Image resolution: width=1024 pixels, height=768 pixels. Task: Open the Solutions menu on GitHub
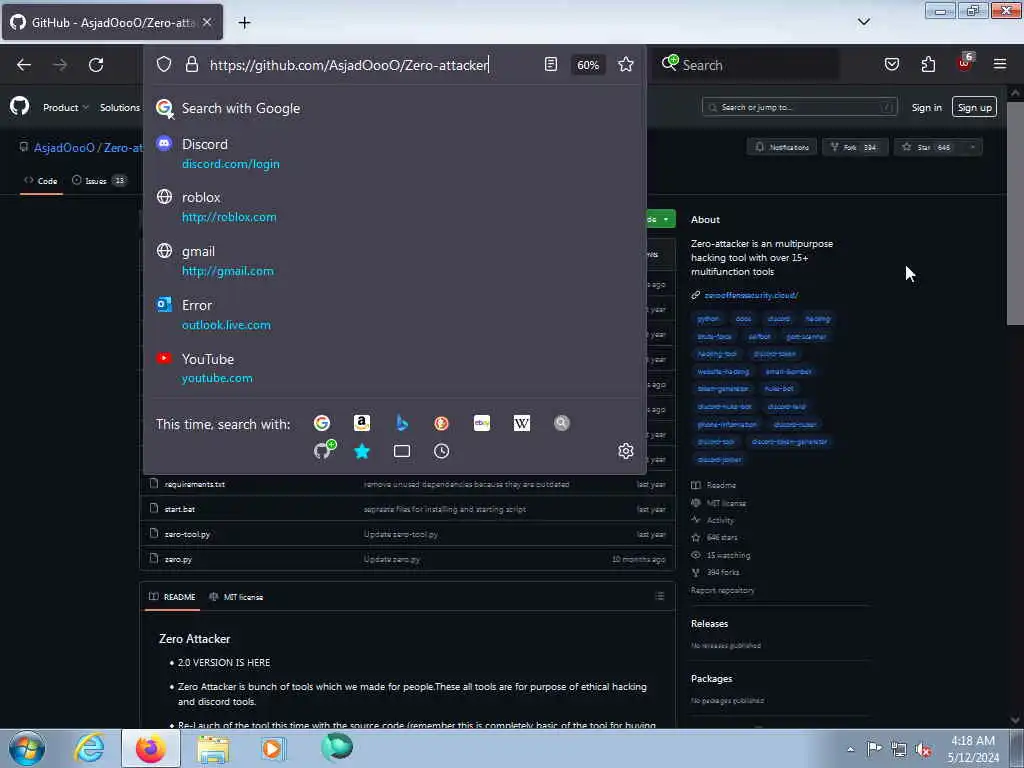120,107
